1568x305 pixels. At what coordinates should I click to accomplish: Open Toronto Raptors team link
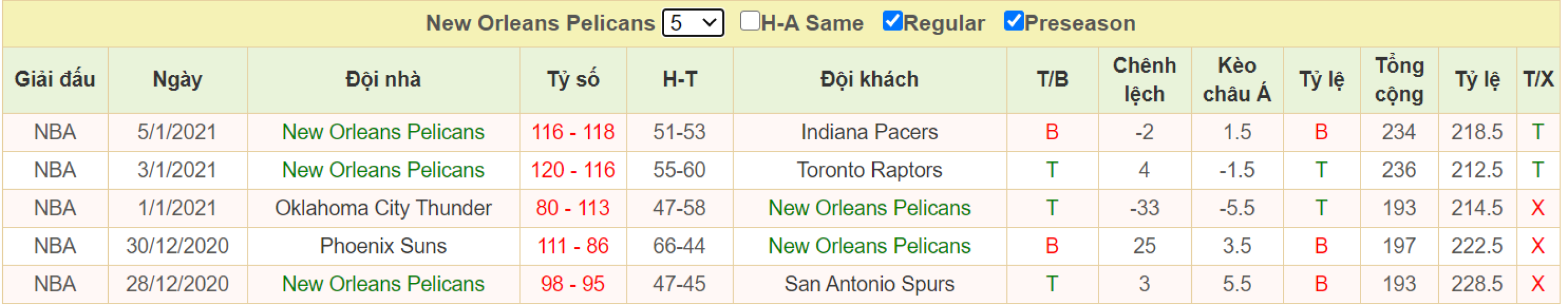tap(870, 170)
